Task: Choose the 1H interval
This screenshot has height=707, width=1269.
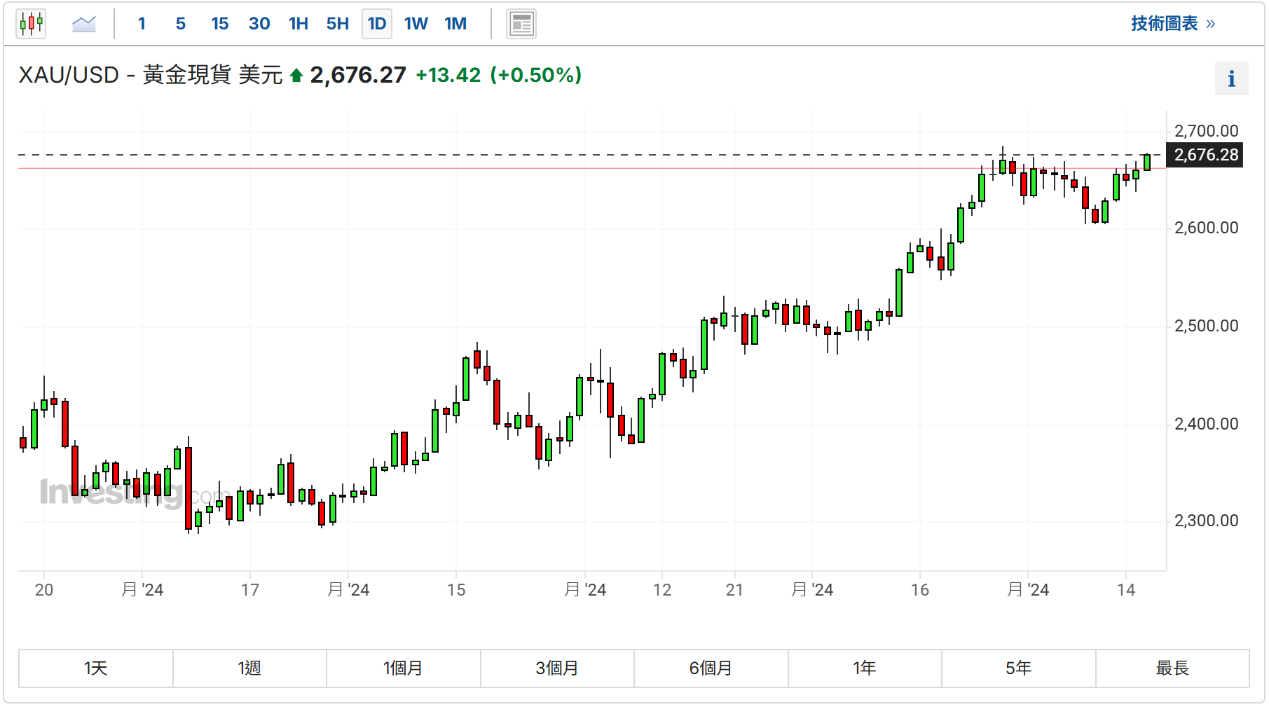Action: tap(298, 23)
